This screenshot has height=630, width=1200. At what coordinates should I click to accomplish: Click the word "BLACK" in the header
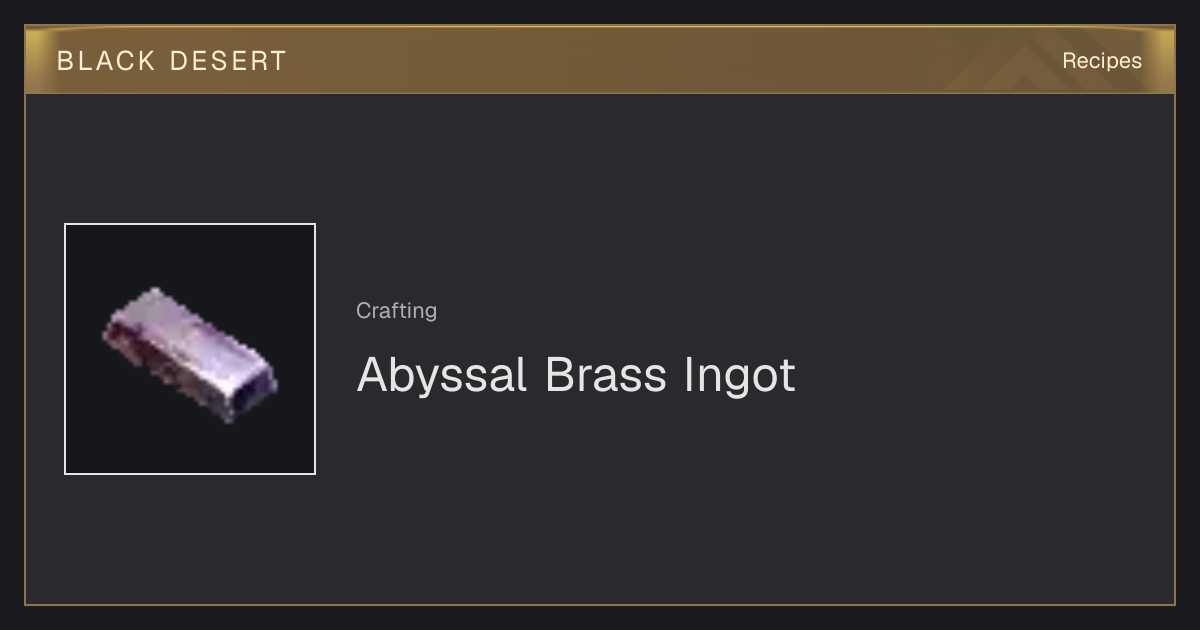(106, 61)
